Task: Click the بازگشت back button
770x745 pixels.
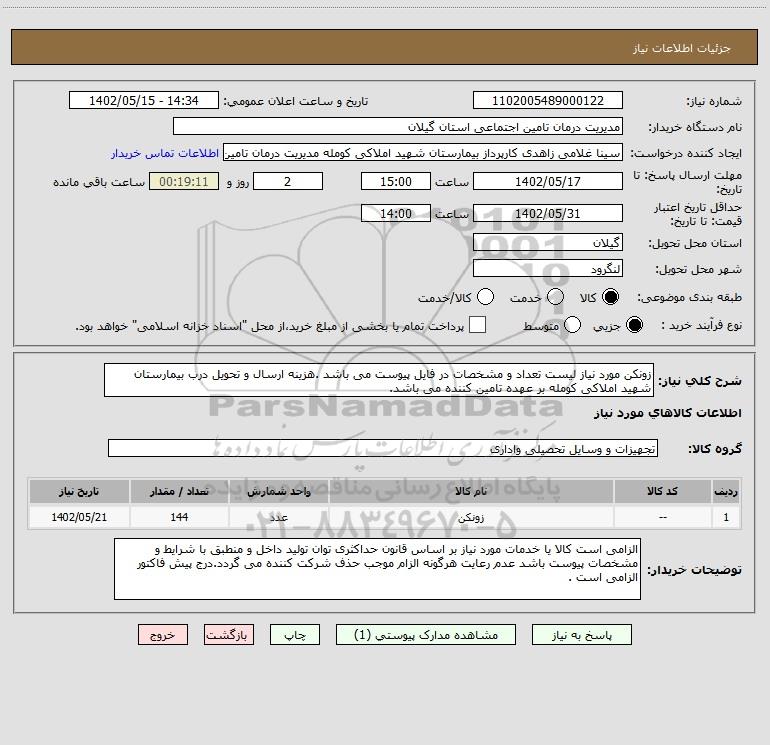Action: (x=229, y=635)
